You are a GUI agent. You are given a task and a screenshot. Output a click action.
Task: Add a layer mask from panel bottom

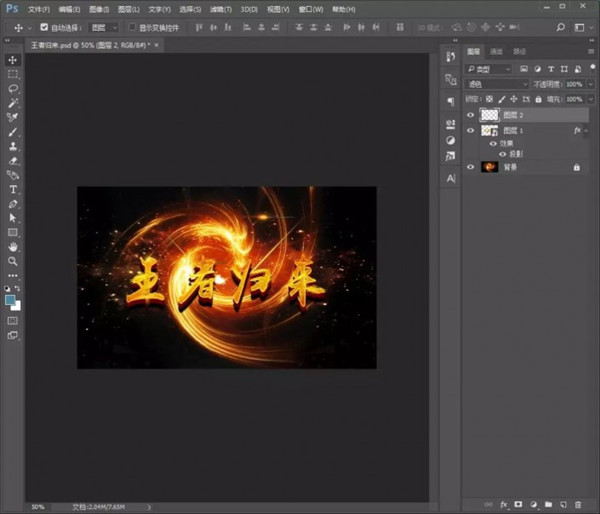tap(519, 504)
